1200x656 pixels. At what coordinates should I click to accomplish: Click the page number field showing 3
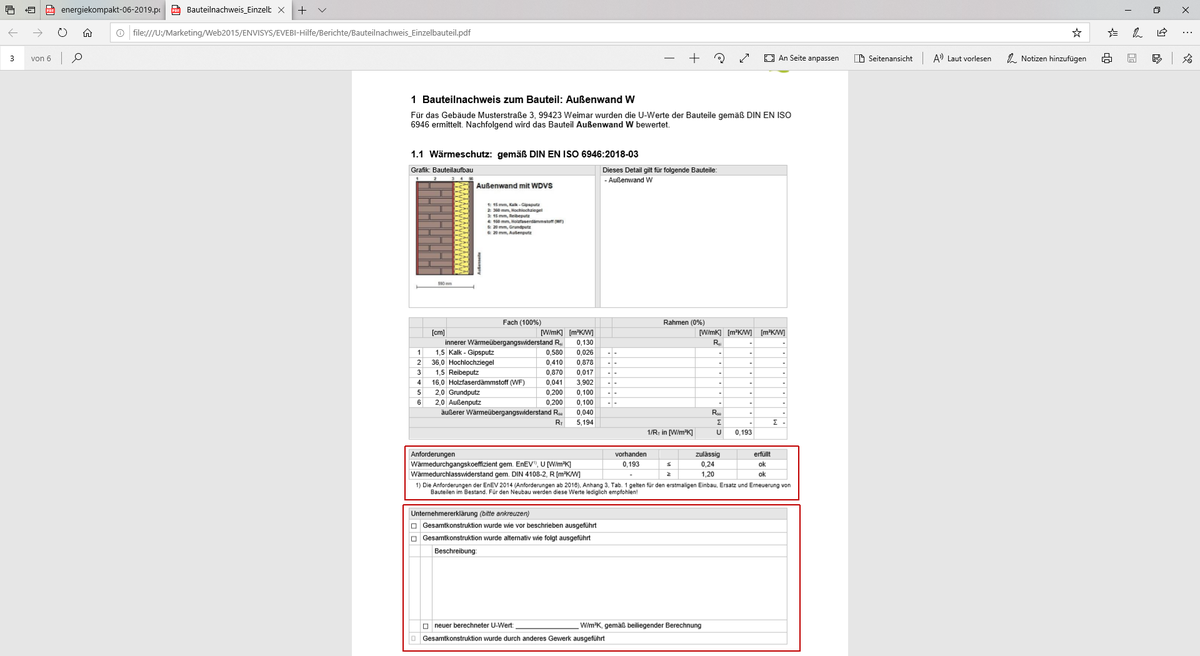coord(12,58)
